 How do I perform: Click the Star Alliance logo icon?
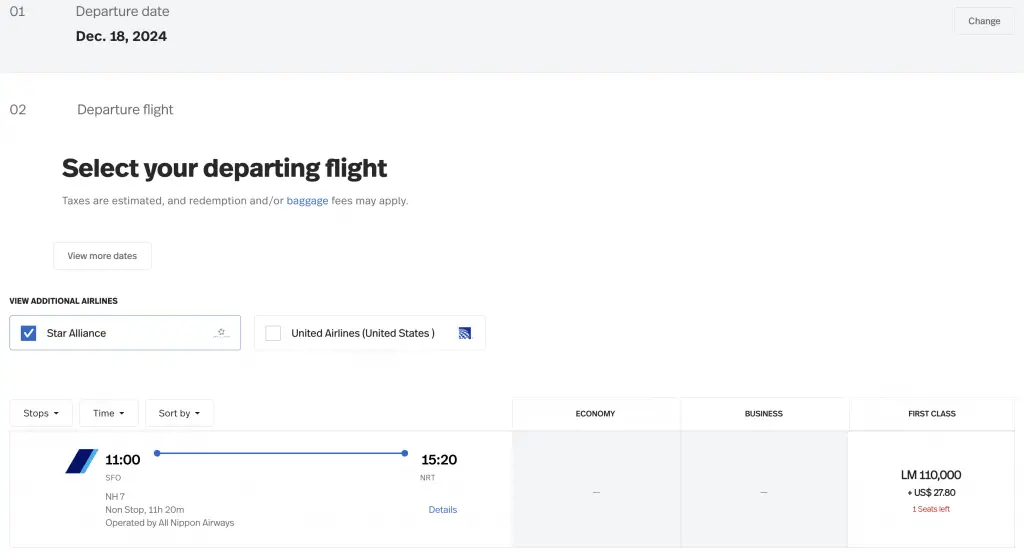pyautogui.click(x=221, y=333)
